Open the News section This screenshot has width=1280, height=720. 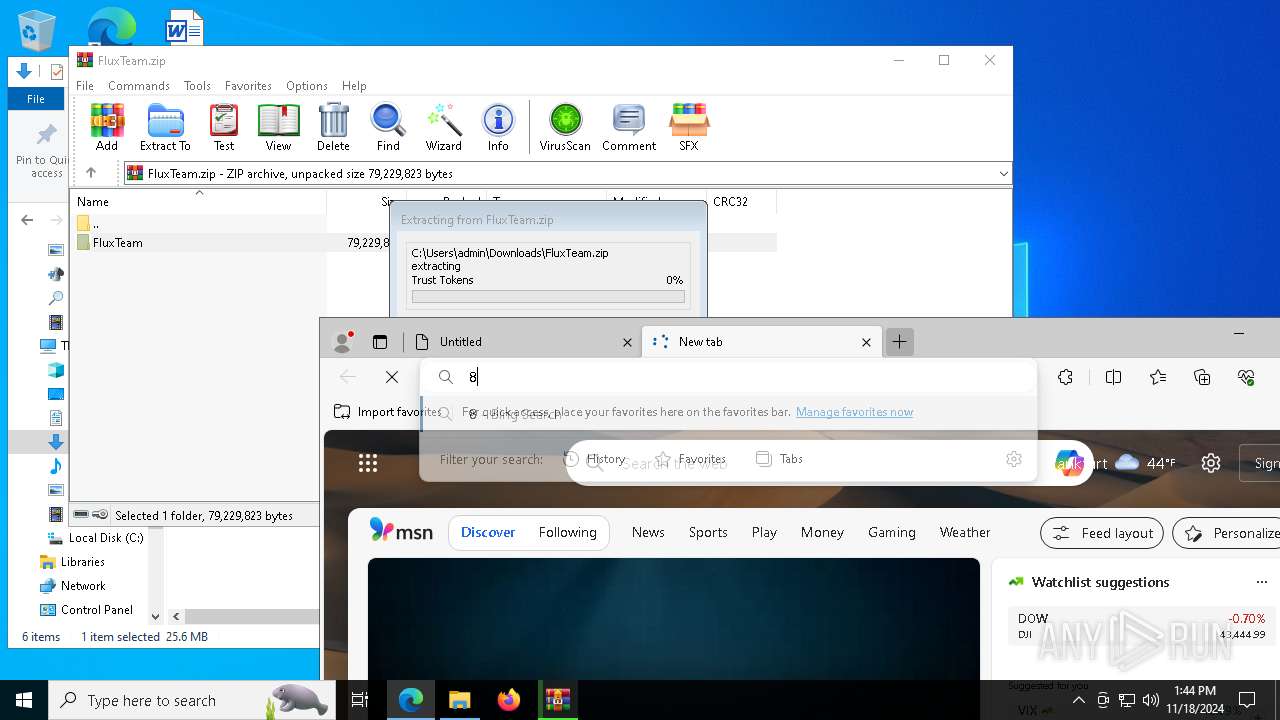[x=648, y=533]
